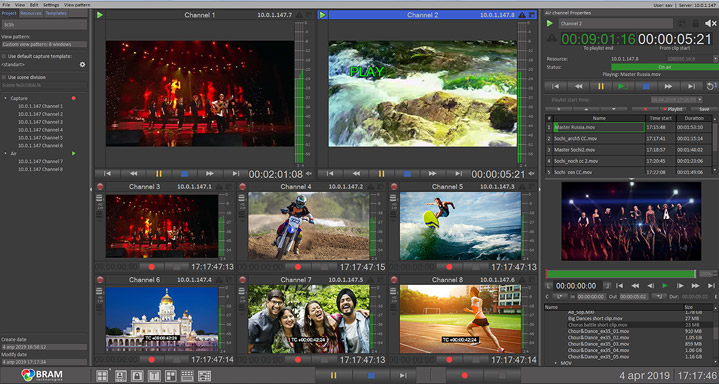The image size is (719, 384).
Task: Enable the Playlist start time checkbox
Action: (x=548, y=100)
